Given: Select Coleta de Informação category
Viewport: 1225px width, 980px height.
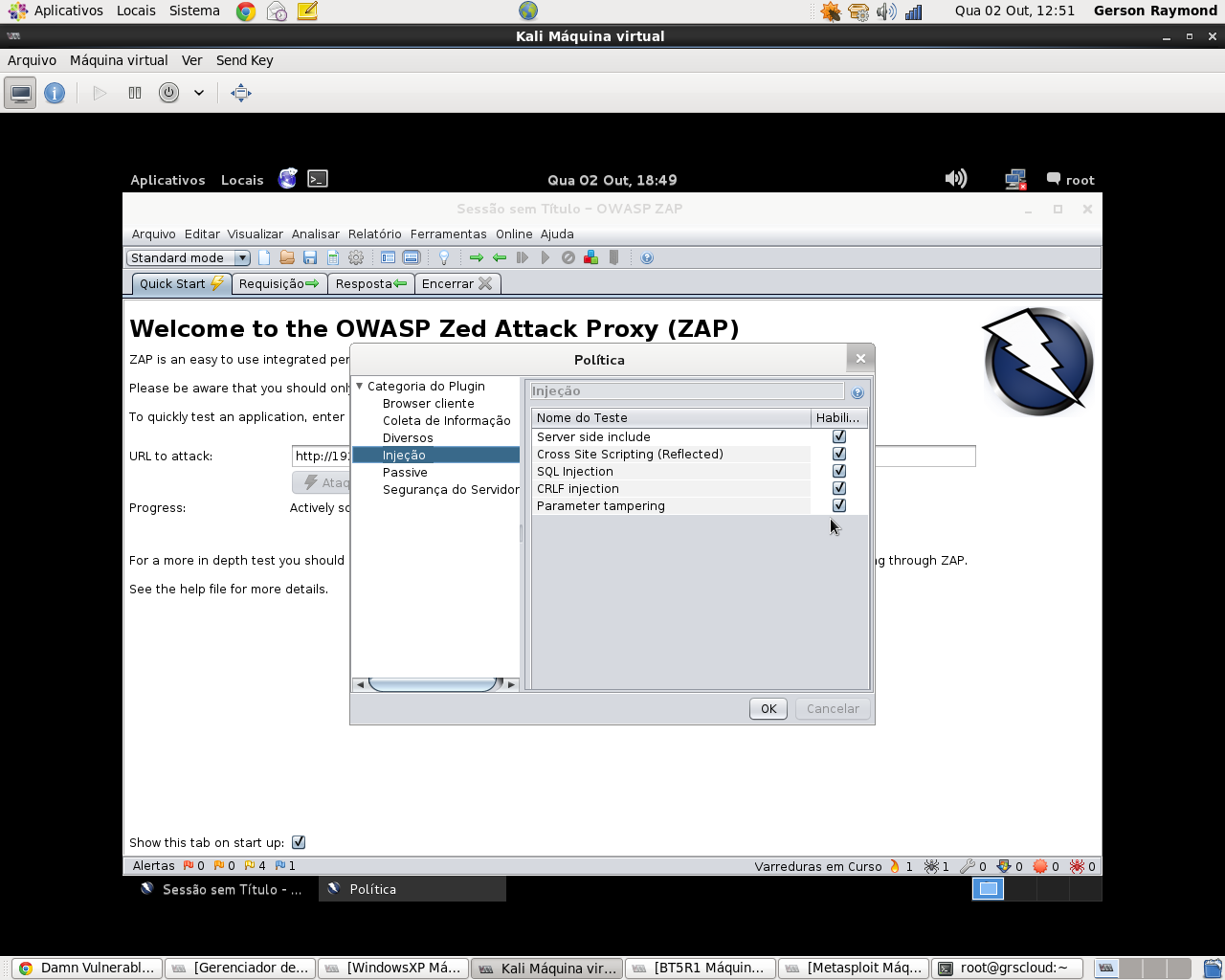Looking at the screenshot, I should pos(447,420).
